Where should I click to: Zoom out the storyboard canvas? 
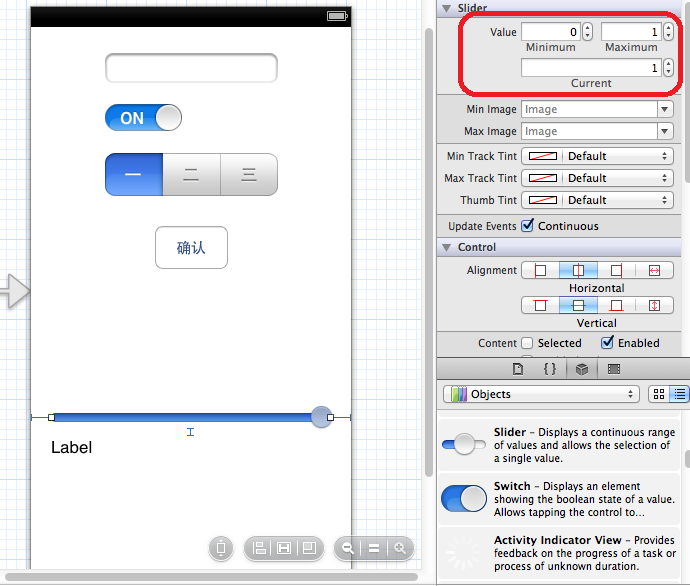pyautogui.click(x=348, y=548)
